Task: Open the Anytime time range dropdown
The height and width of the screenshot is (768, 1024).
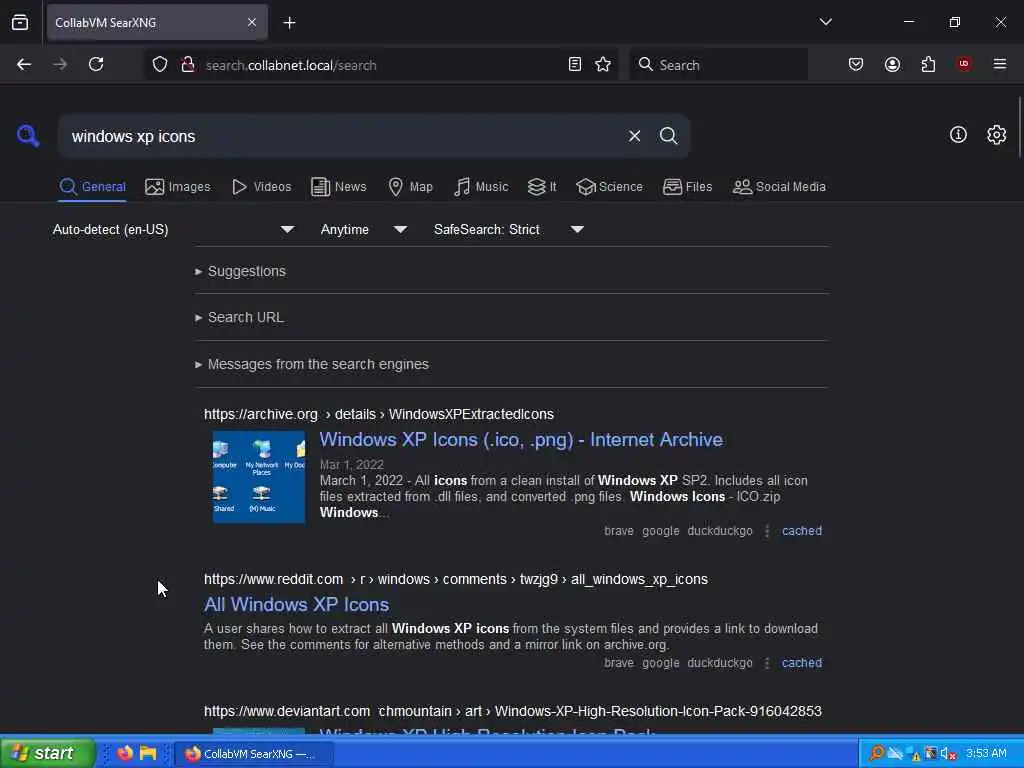Action: pyautogui.click(x=363, y=229)
